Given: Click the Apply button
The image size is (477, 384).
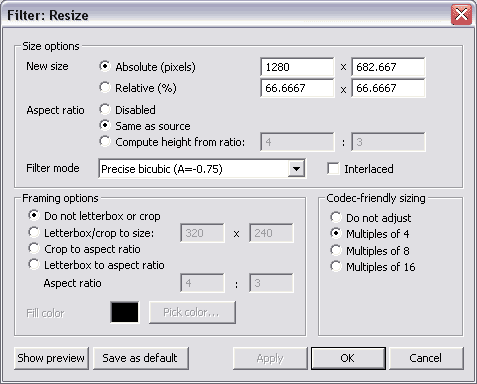Looking at the screenshot, I should point(270,358).
